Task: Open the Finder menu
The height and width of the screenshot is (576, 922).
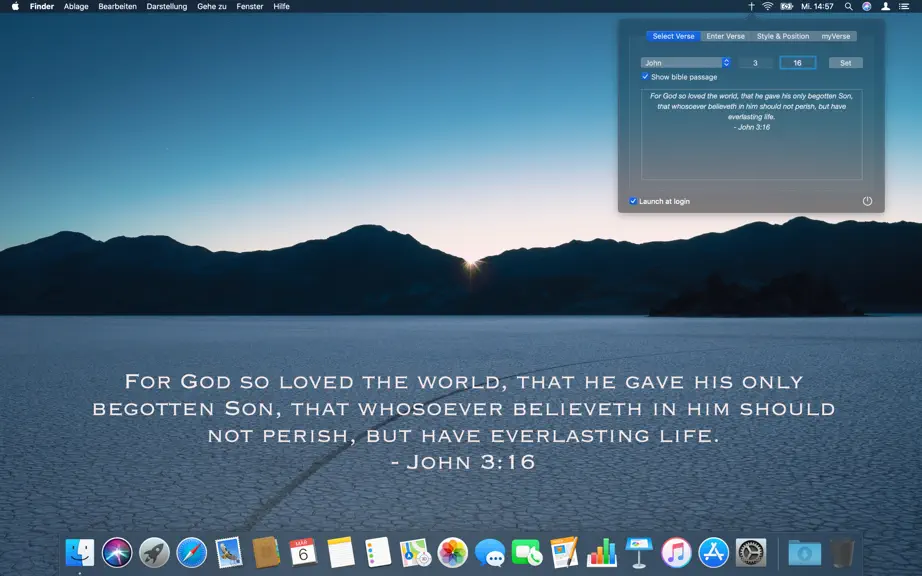Action: (x=42, y=6)
